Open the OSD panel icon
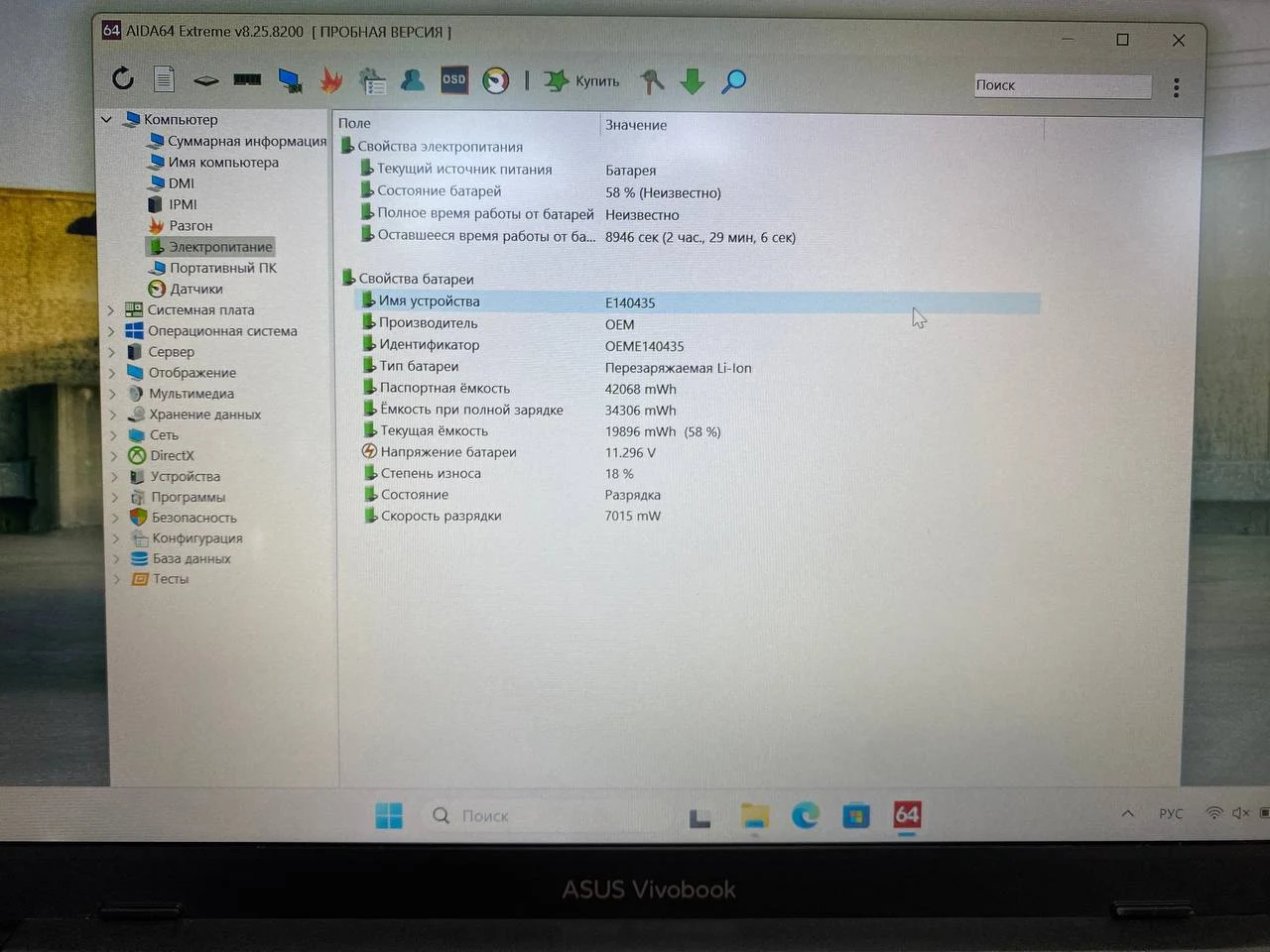This screenshot has width=1270, height=952. click(454, 80)
